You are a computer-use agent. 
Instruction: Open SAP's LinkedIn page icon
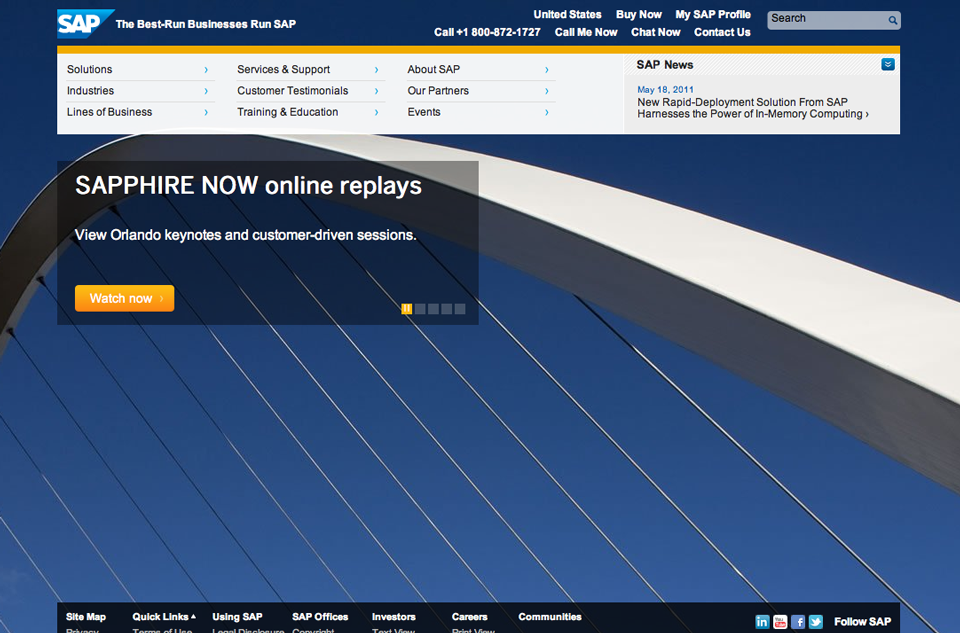pyautogui.click(x=762, y=622)
